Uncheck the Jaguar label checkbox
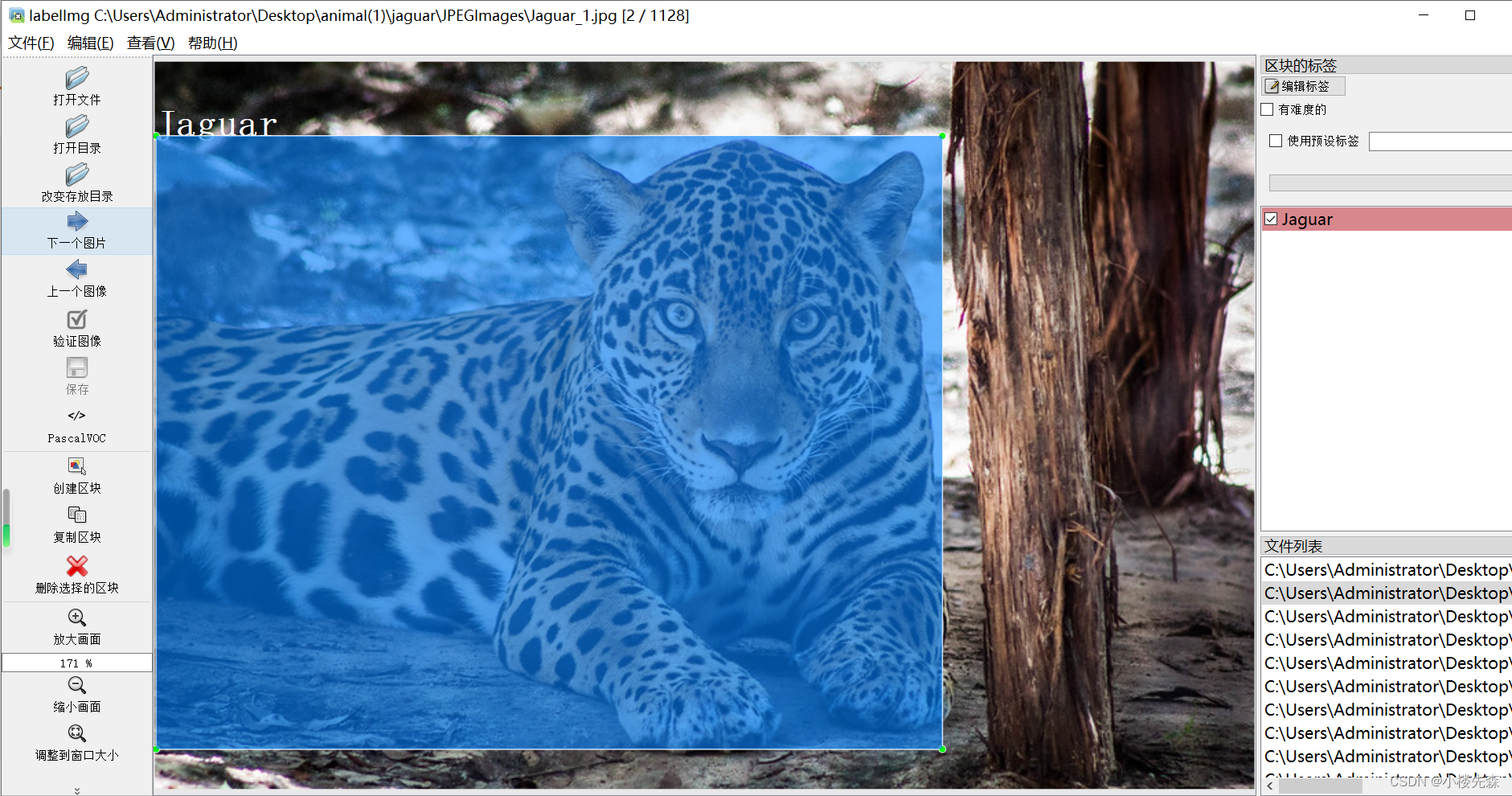This screenshot has height=796, width=1512. click(x=1272, y=219)
